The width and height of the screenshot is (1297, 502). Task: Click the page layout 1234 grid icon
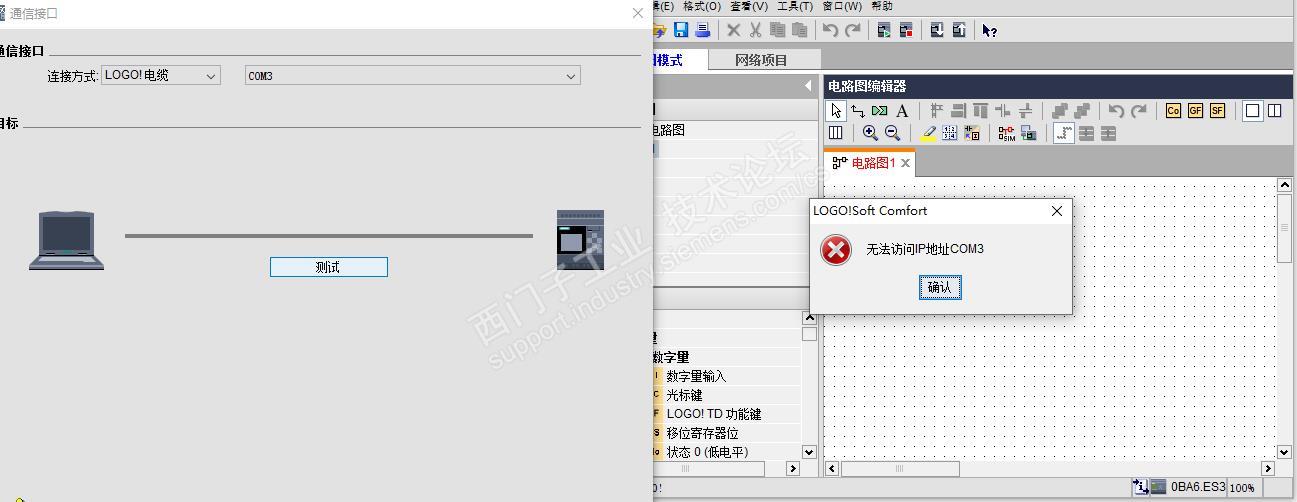[950, 133]
